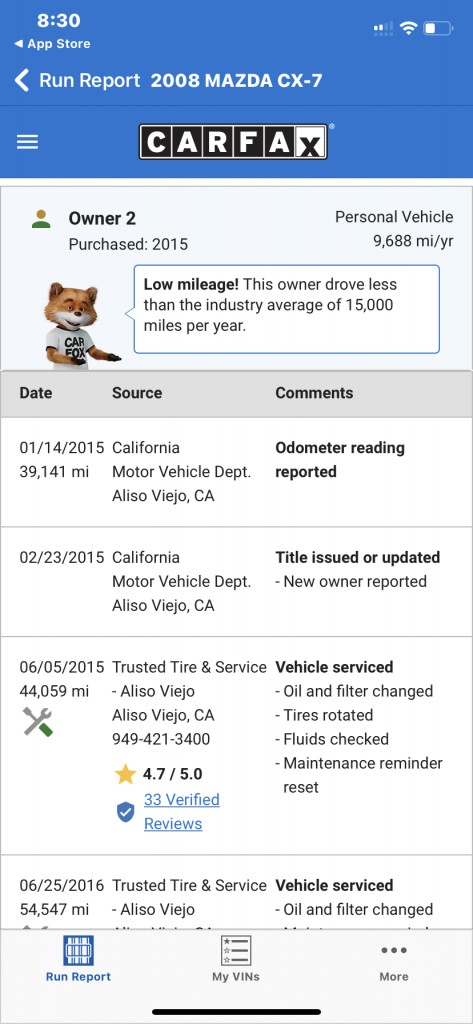Viewport: 473px width, 1024px height.
Task: Tap the wrench service icon for 06/05/2015
Action: coord(37,722)
